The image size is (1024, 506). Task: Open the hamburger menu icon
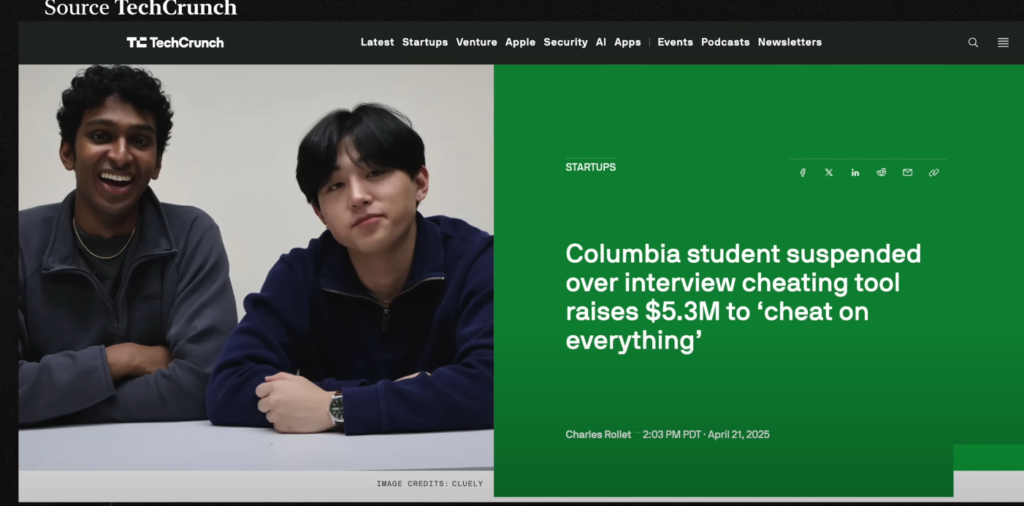tap(1003, 42)
